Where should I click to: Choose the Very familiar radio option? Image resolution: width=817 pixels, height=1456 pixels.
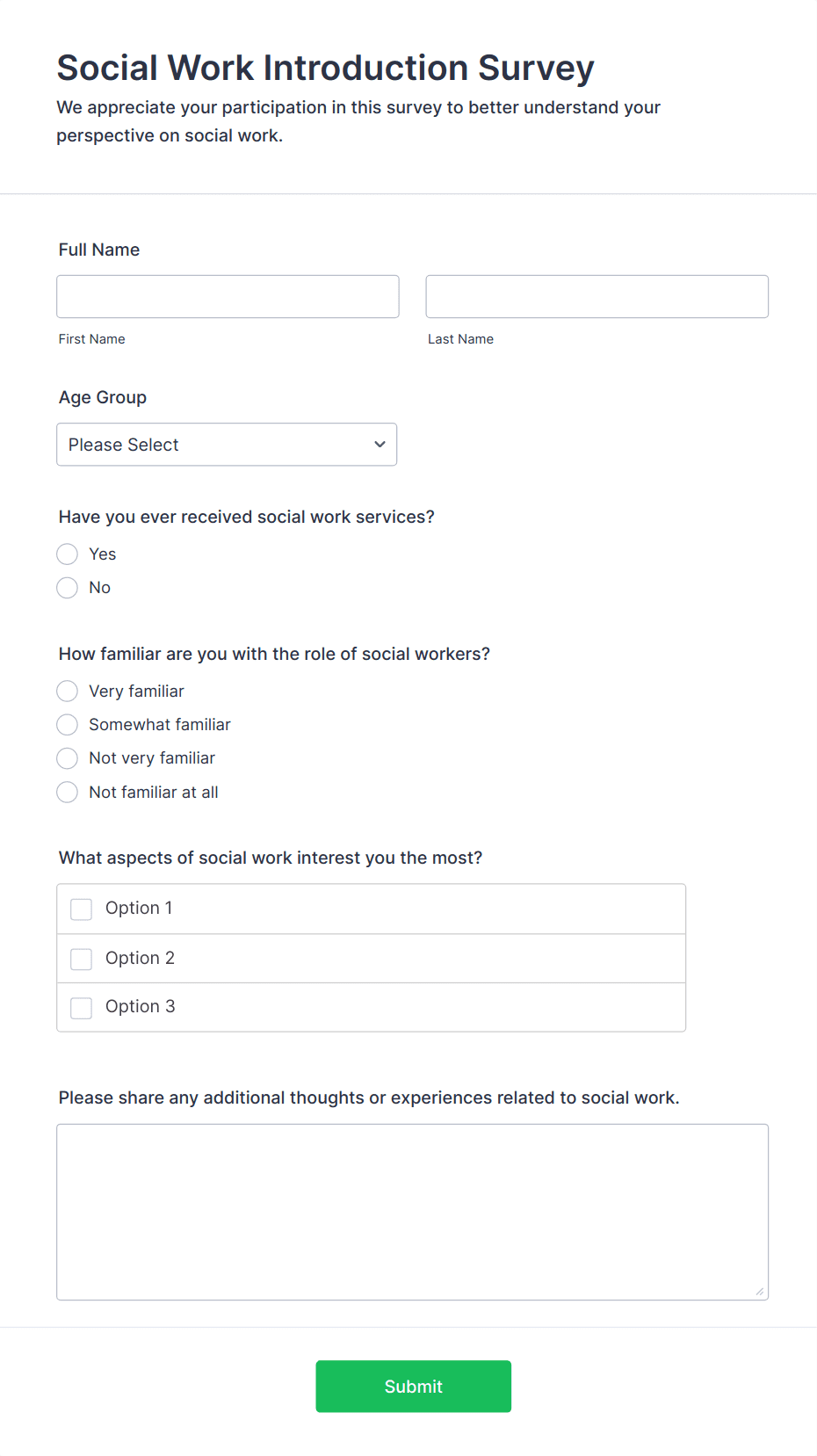pos(68,692)
